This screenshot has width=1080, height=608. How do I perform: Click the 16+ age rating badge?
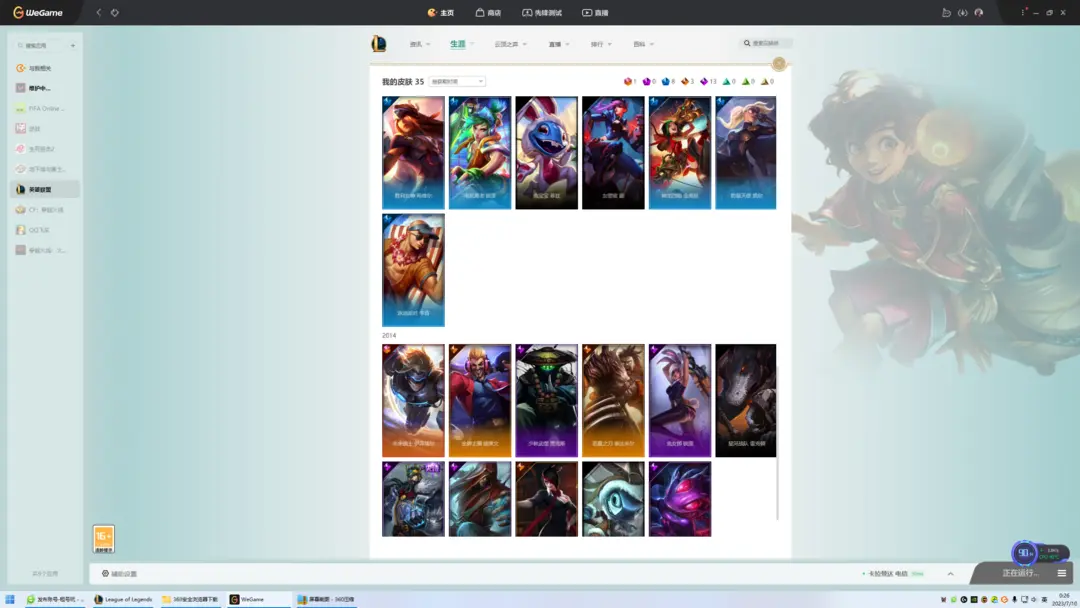[x=103, y=538]
